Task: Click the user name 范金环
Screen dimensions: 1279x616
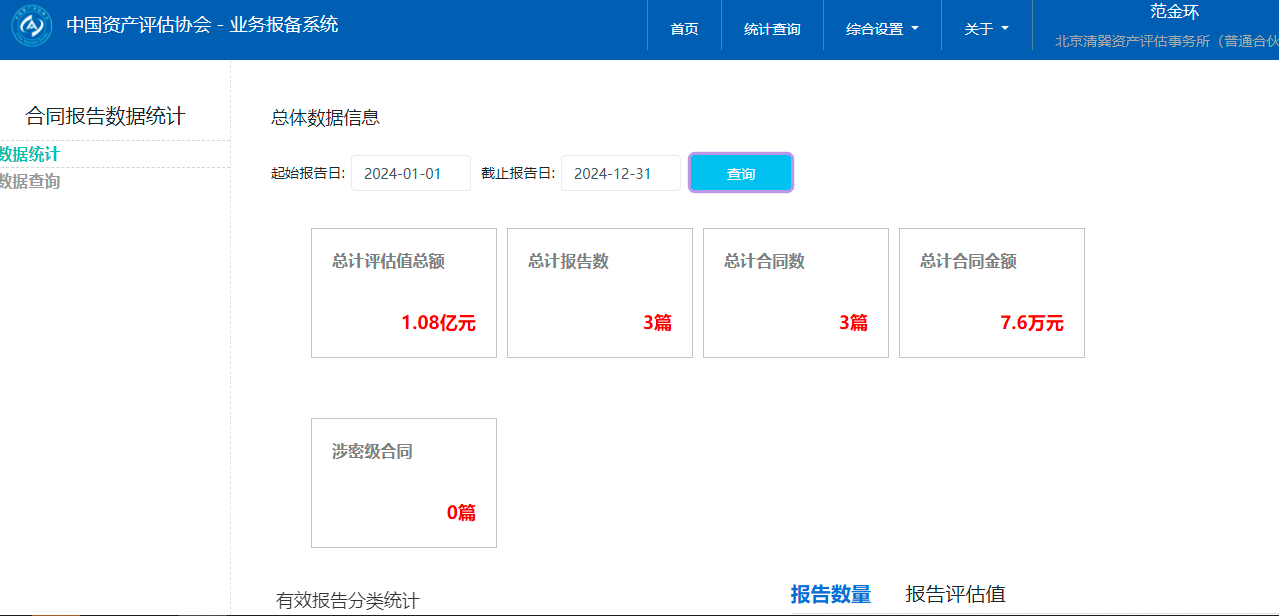Action: click(1174, 13)
